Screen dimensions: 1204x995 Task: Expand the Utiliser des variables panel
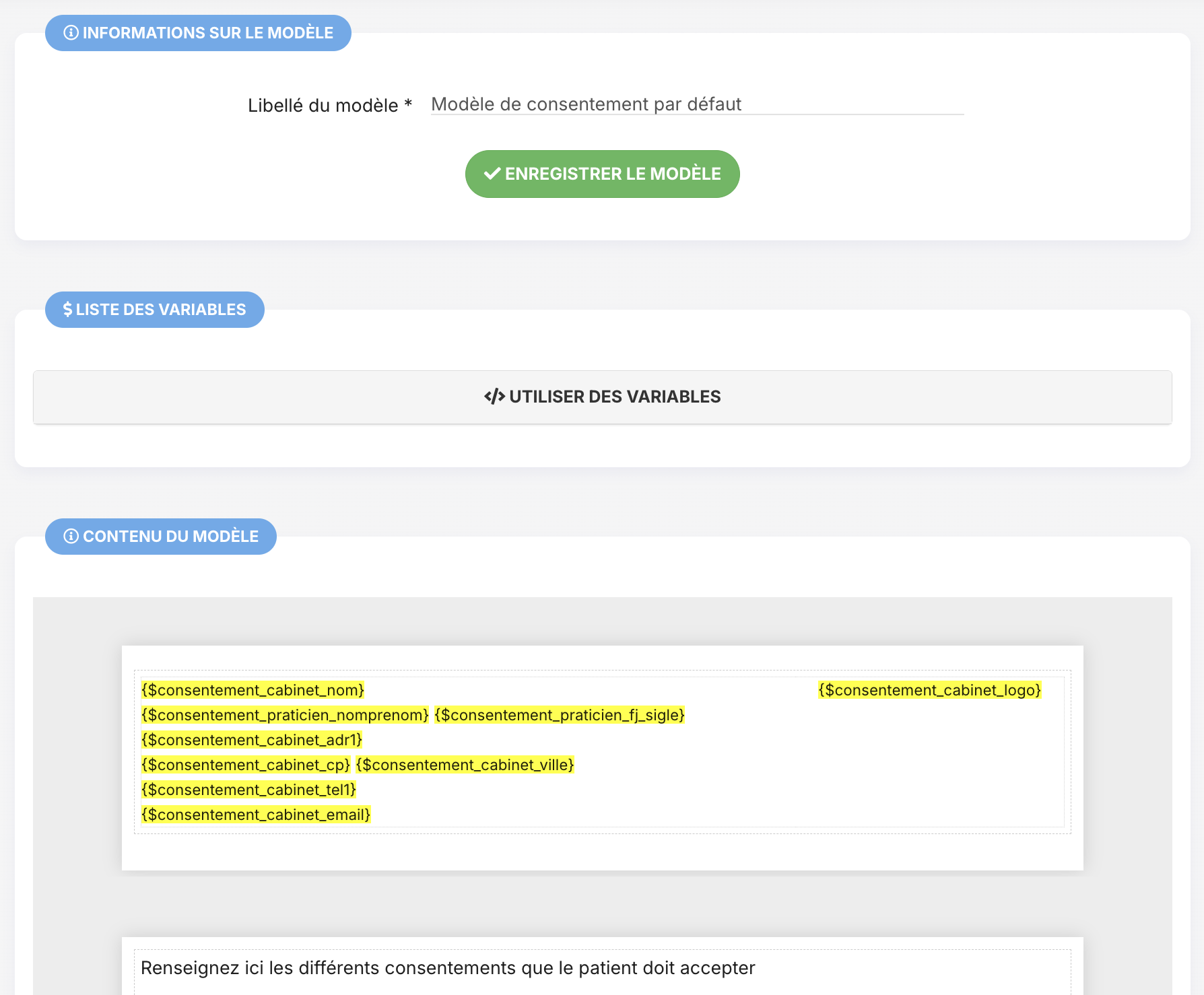(602, 397)
